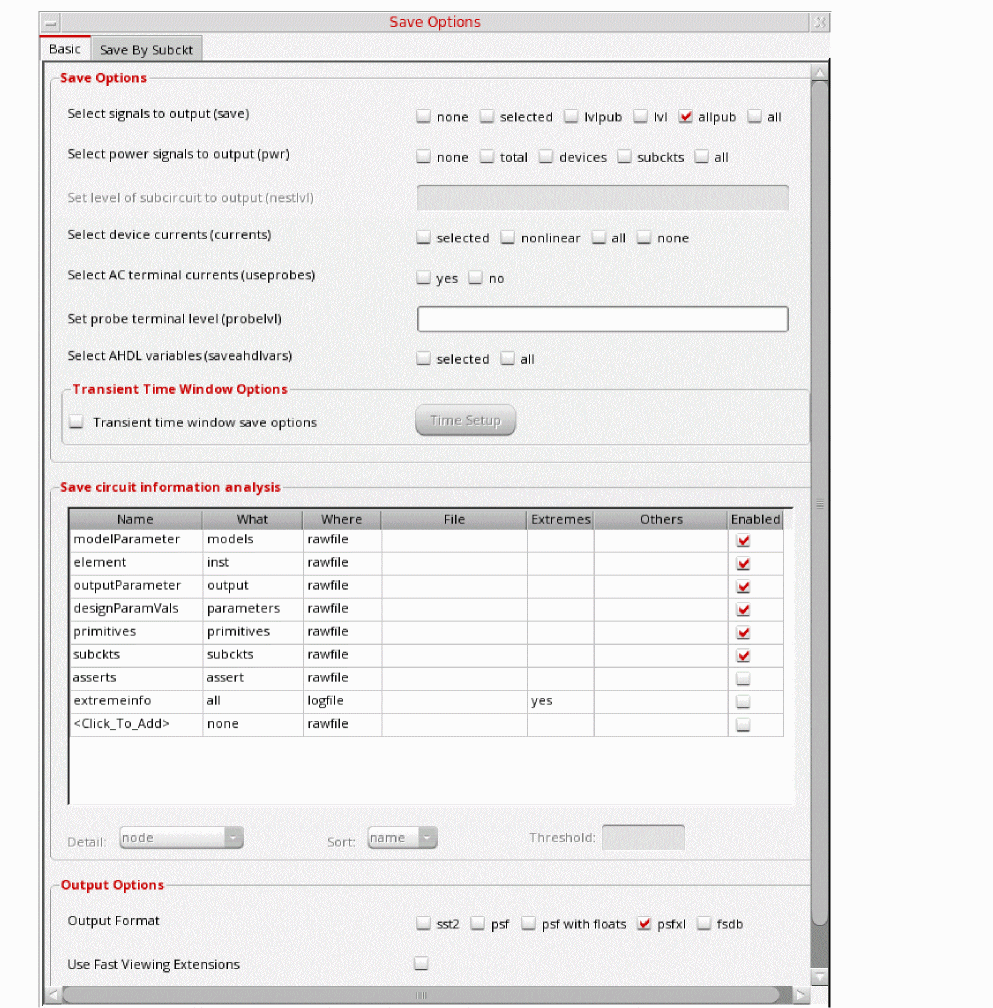Focus the probe terminal level input field
Image resolution: width=993 pixels, height=1008 pixels.
point(602,319)
